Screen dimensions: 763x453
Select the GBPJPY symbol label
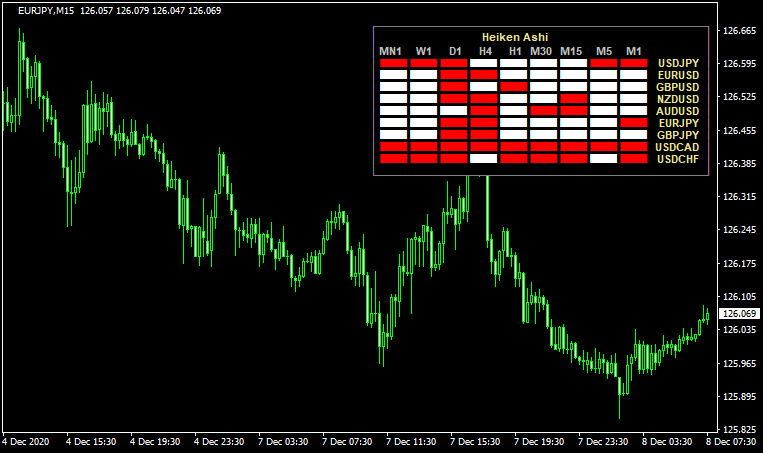(677, 135)
